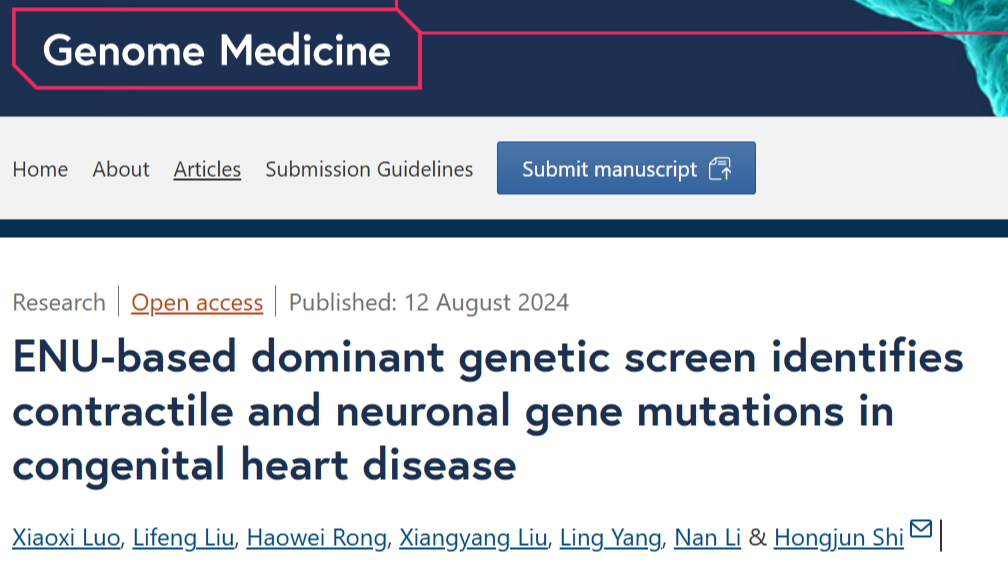
Task: Open author Nan Li's info
Action: tap(707, 537)
